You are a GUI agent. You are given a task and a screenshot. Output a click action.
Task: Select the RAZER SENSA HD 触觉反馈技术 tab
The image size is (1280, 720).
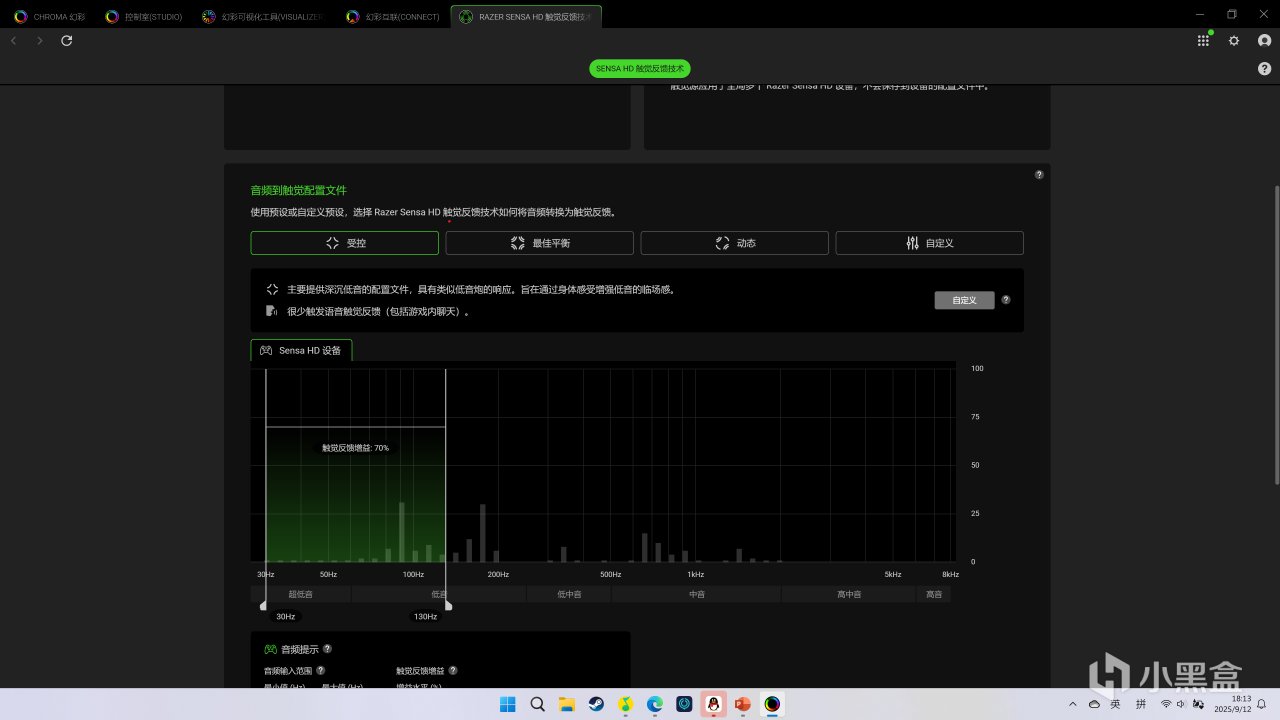pyautogui.click(x=527, y=16)
